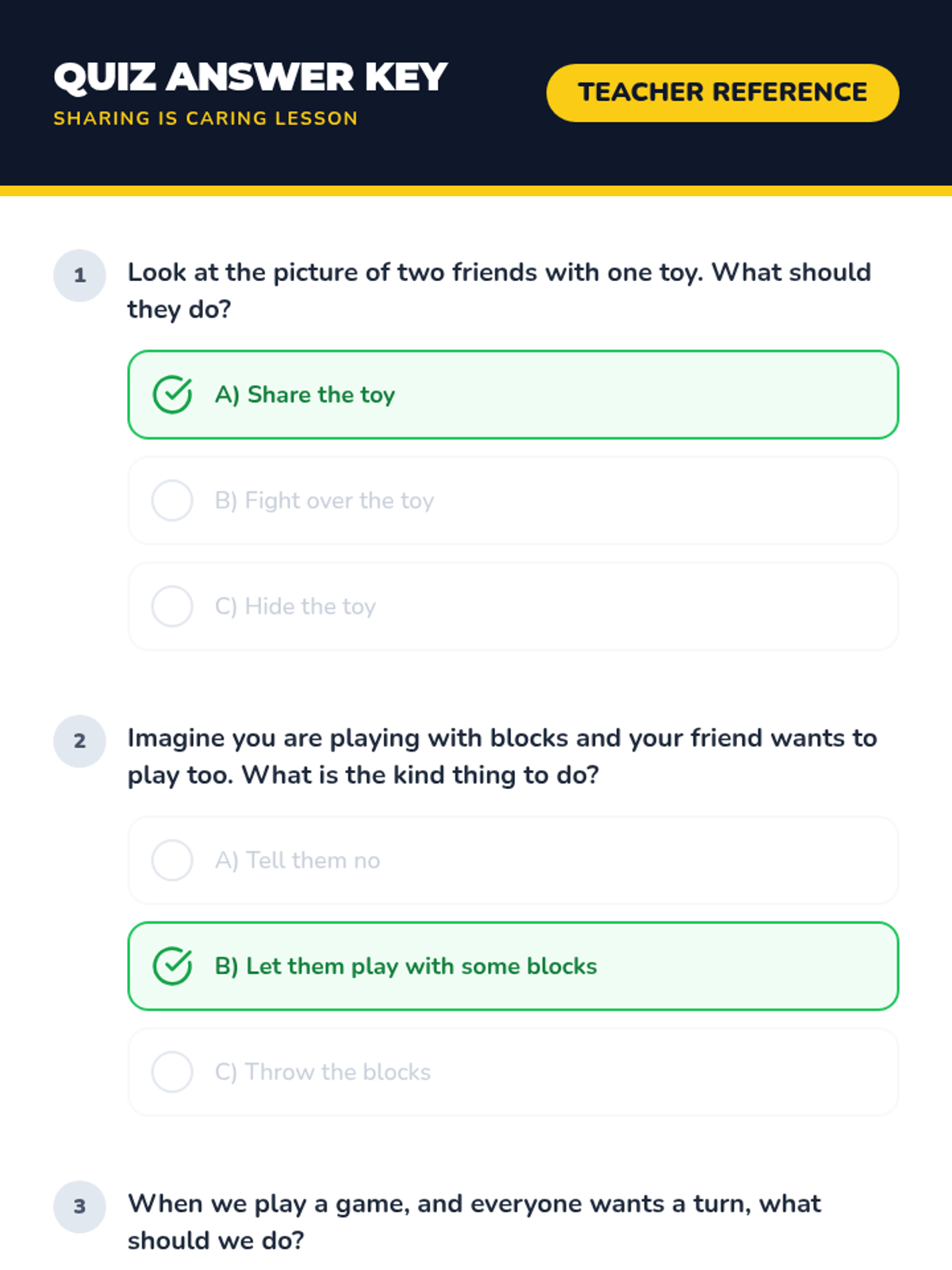
Task: Click the question 2 number badge
Action: tap(79, 741)
